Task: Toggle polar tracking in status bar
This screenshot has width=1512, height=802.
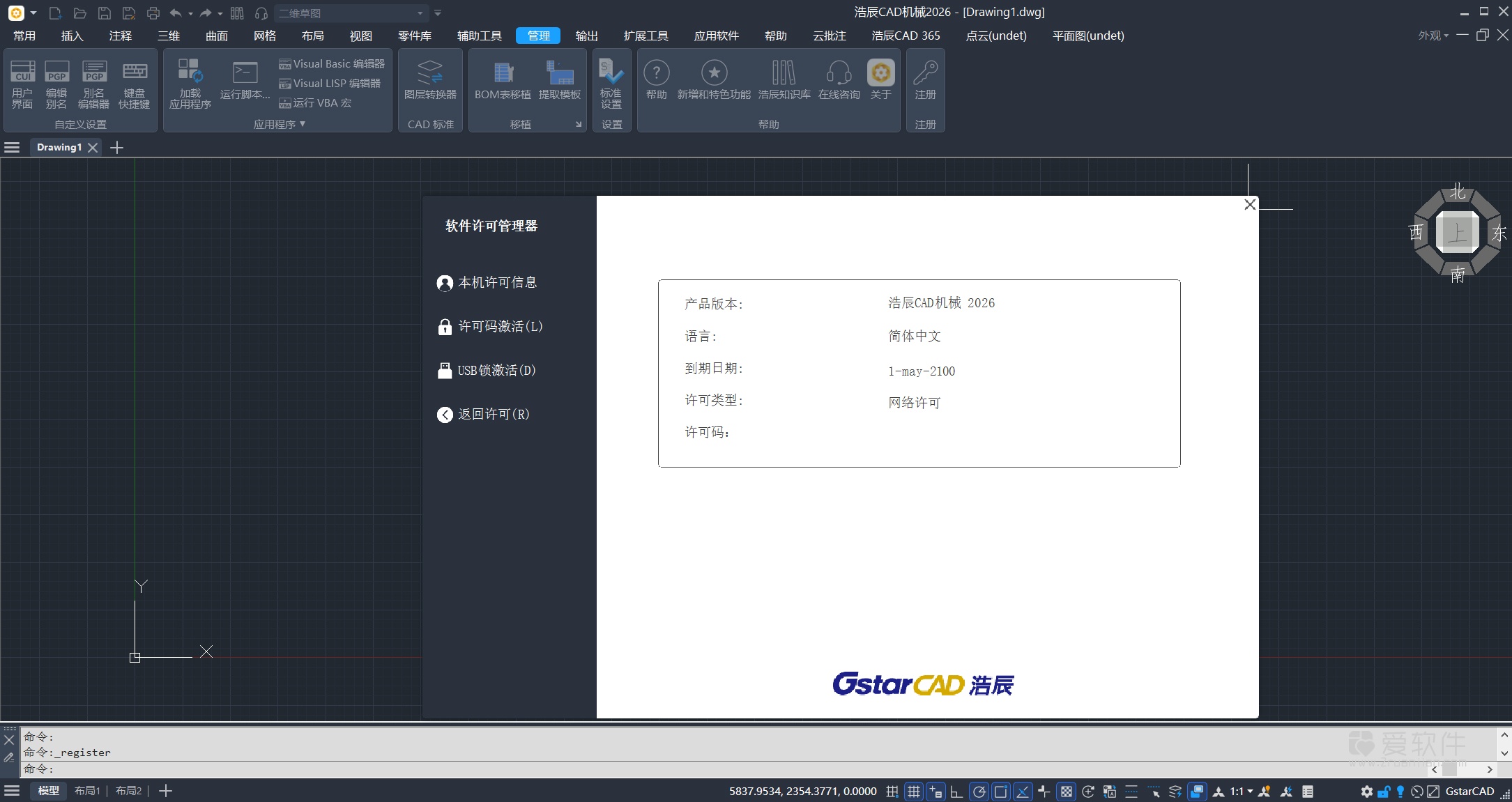Action: click(979, 792)
